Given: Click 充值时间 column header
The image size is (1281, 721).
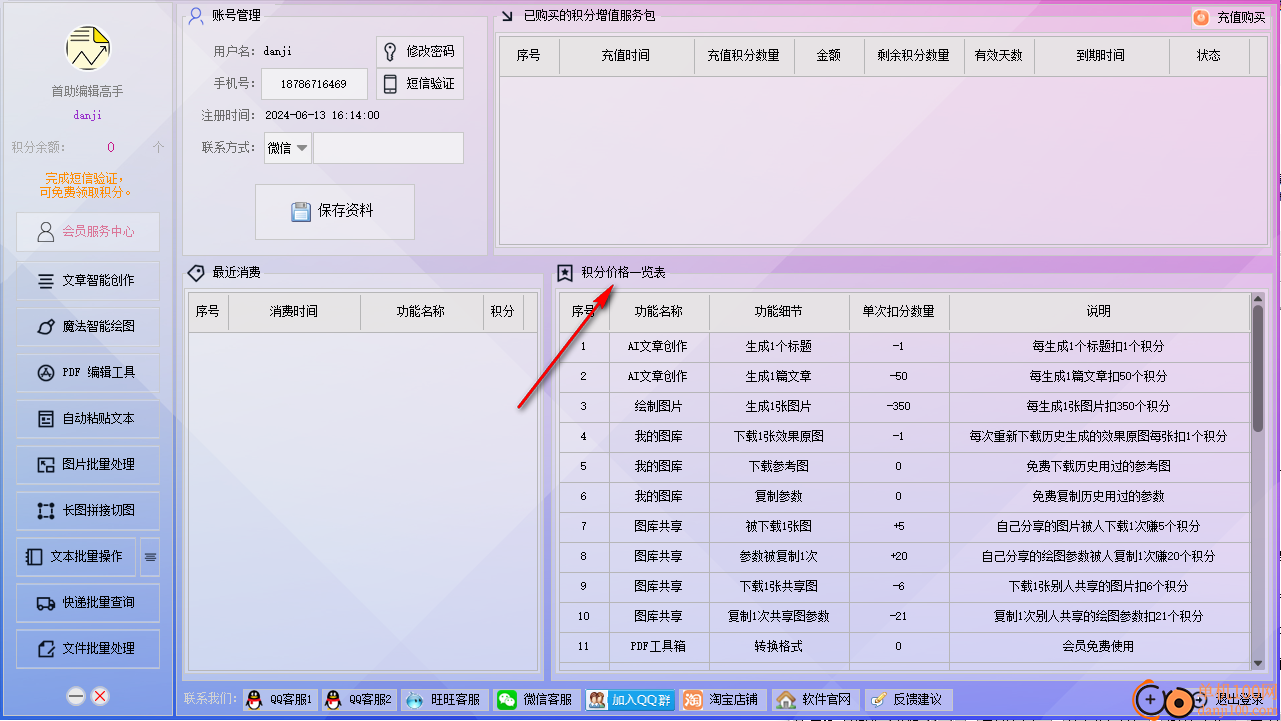Looking at the screenshot, I should (626, 56).
